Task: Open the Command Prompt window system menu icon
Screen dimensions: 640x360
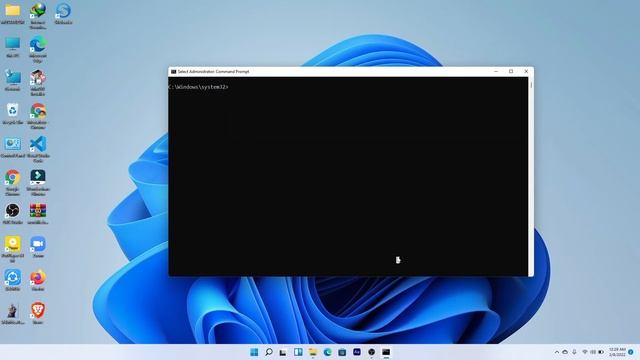Action: (x=173, y=71)
